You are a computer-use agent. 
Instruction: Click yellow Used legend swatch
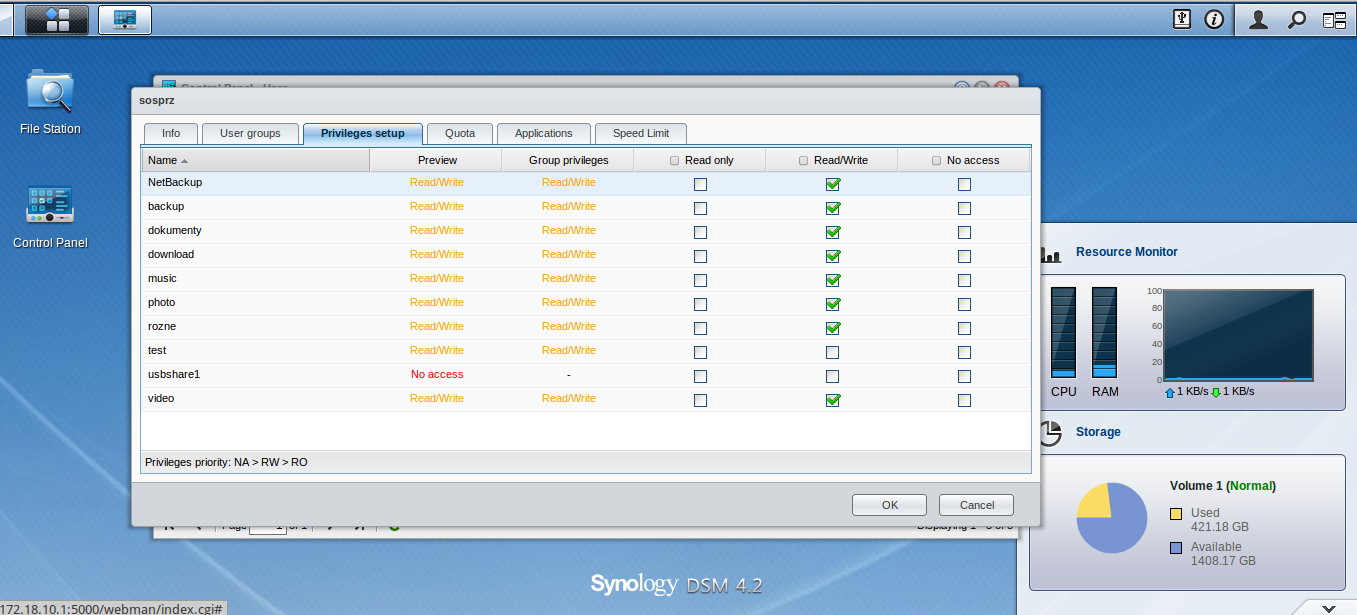(x=1176, y=514)
